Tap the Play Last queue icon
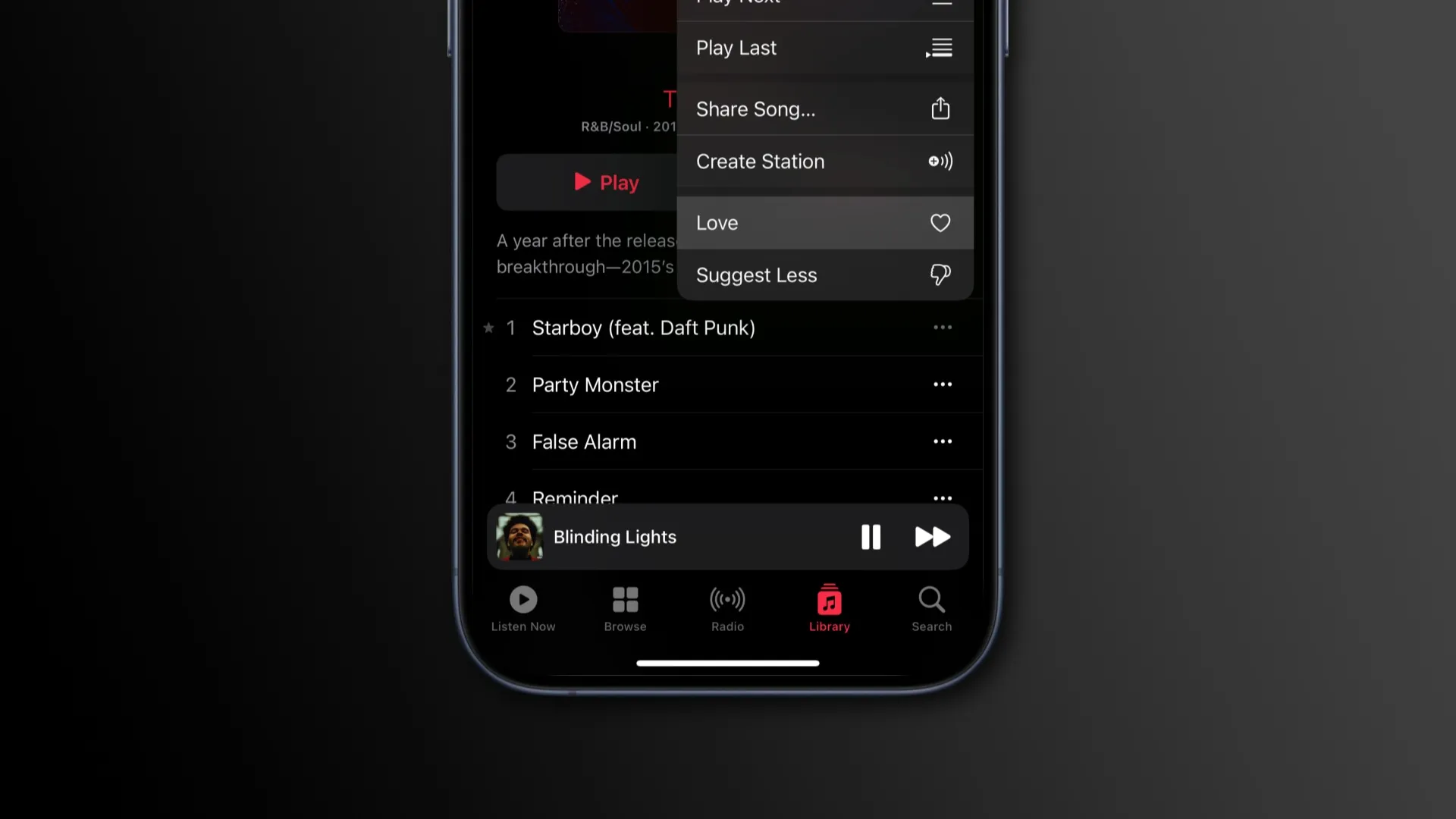This screenshot has height=819, width=1456. 938,47
